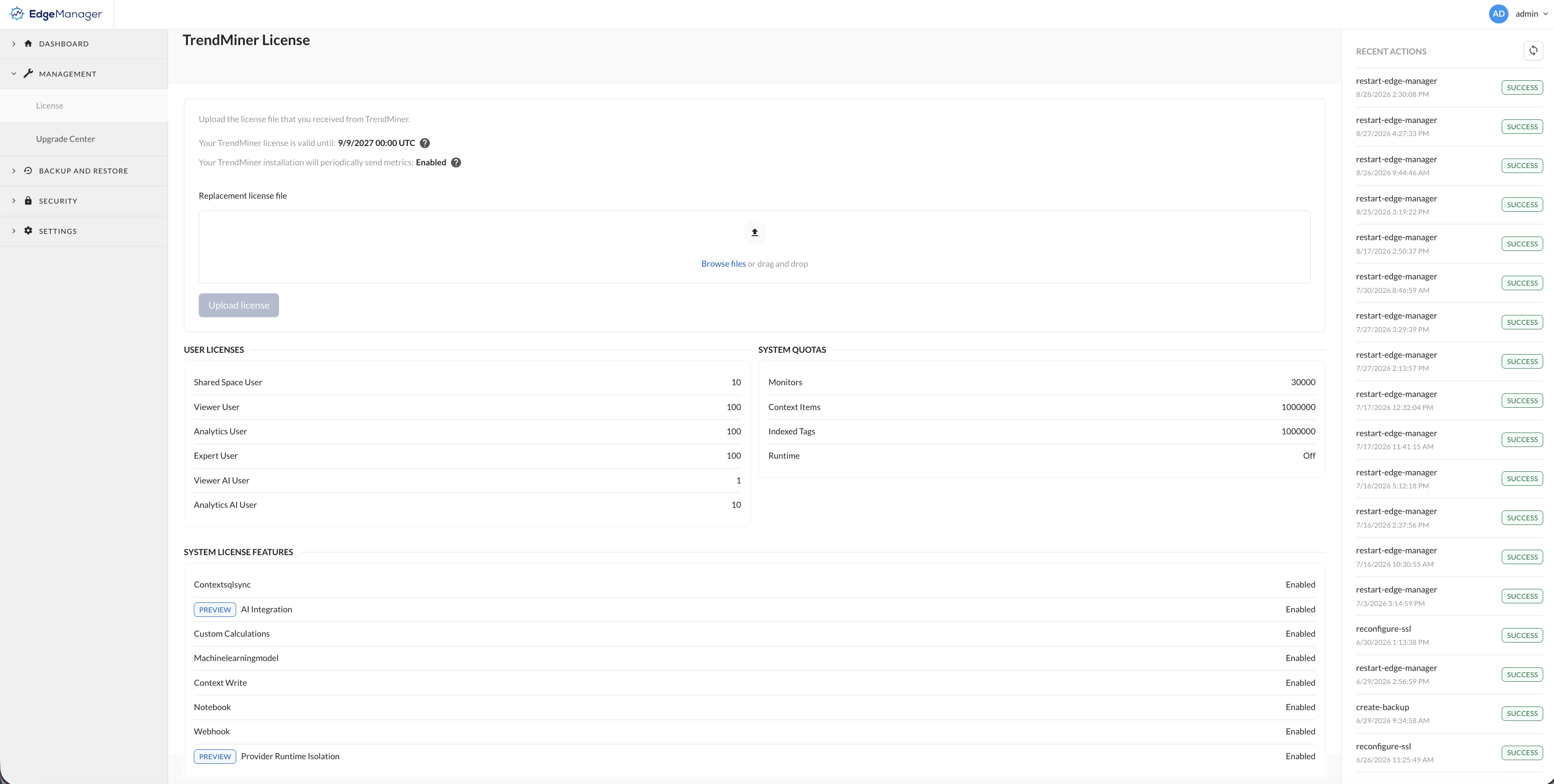
Task: Click the EdgeManager logo icon
Action: (17, 13)
